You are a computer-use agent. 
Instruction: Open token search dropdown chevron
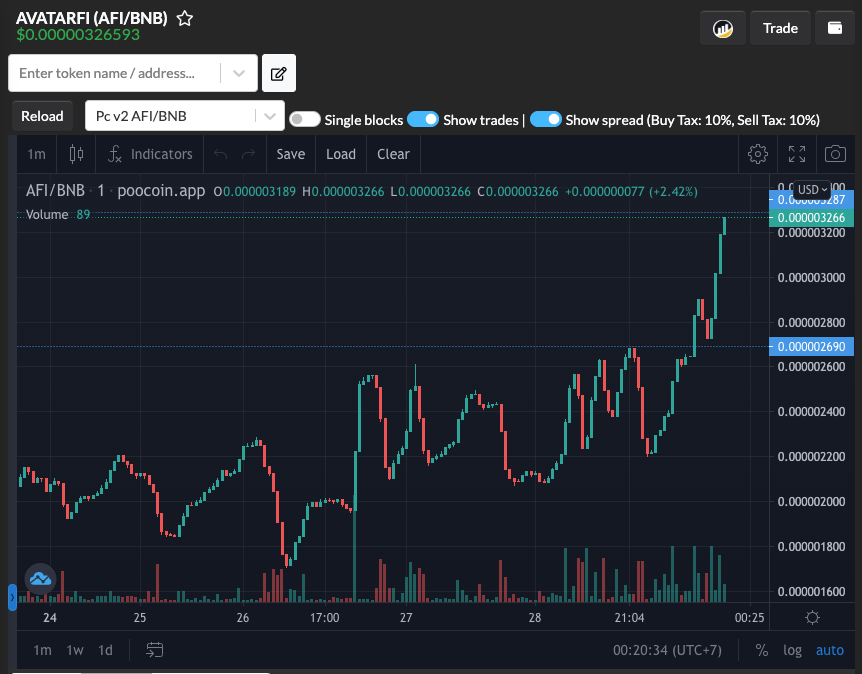(239, 73)
